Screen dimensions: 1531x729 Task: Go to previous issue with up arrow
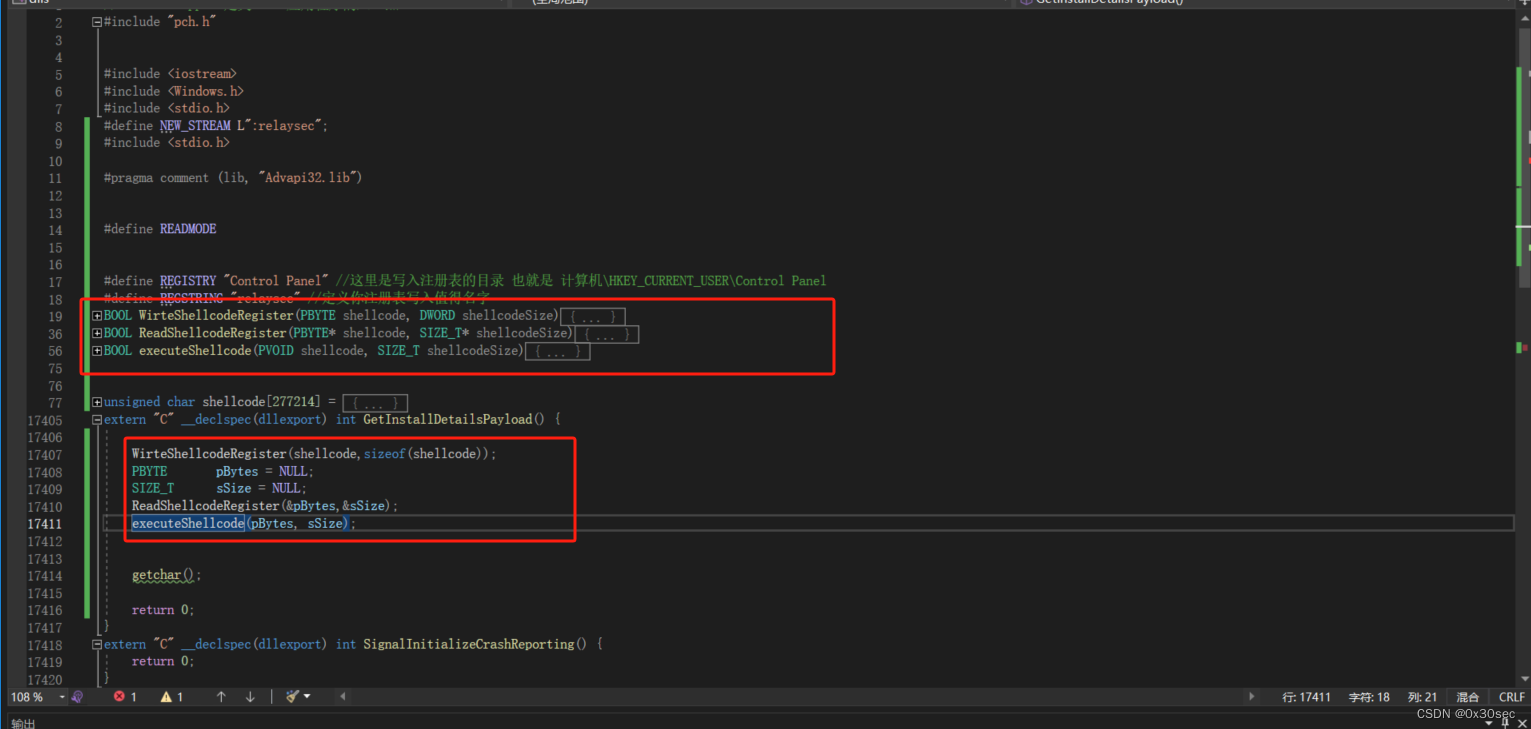[221, 697]
